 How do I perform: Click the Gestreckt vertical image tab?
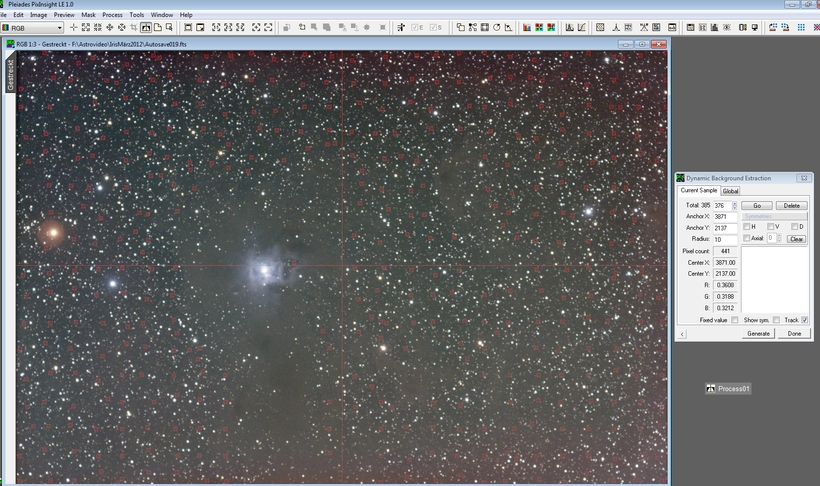[x=10, y=75]
